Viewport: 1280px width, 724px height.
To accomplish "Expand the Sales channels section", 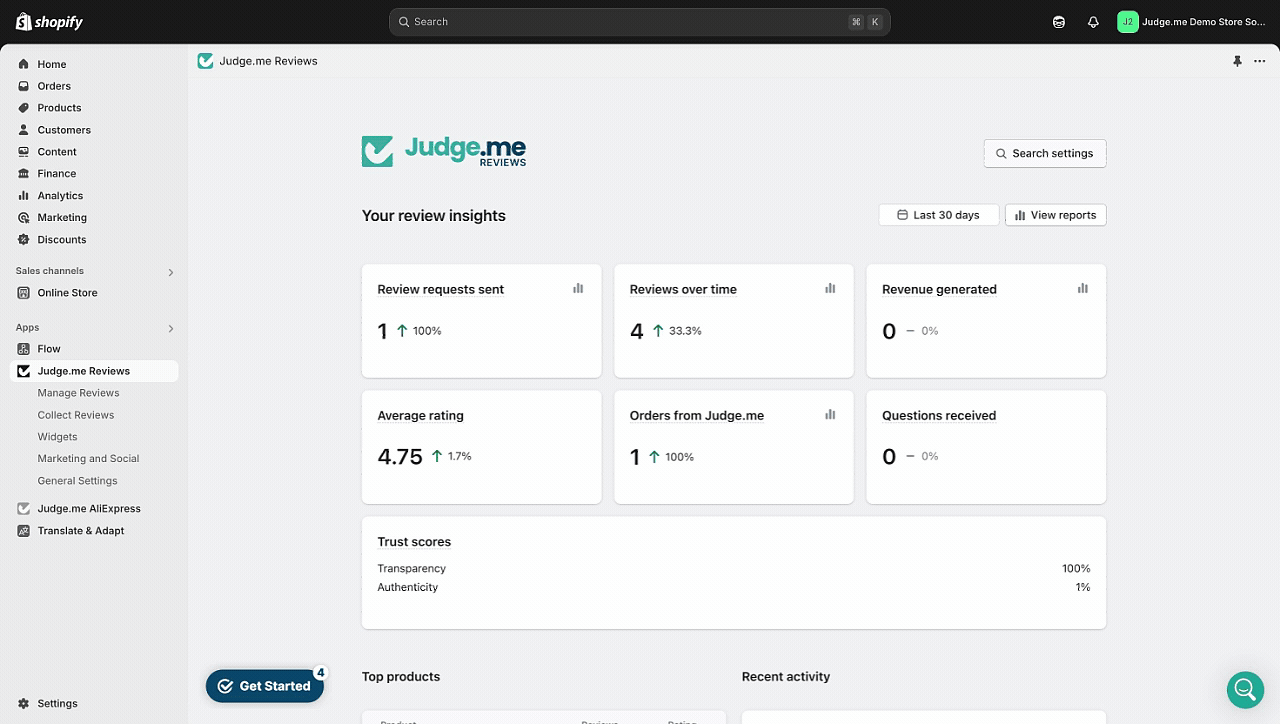I will click(170, 272).
